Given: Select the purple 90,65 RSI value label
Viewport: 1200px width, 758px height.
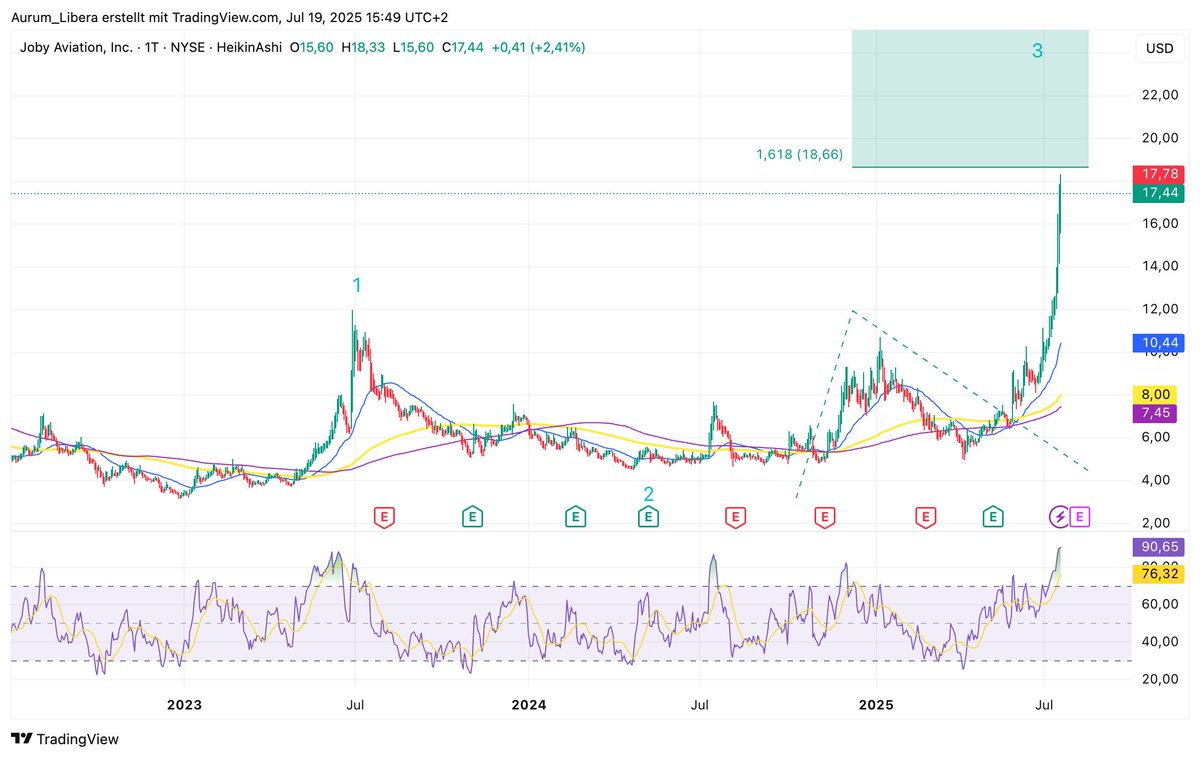Looking at the screenshot, I should [1159, 547].
